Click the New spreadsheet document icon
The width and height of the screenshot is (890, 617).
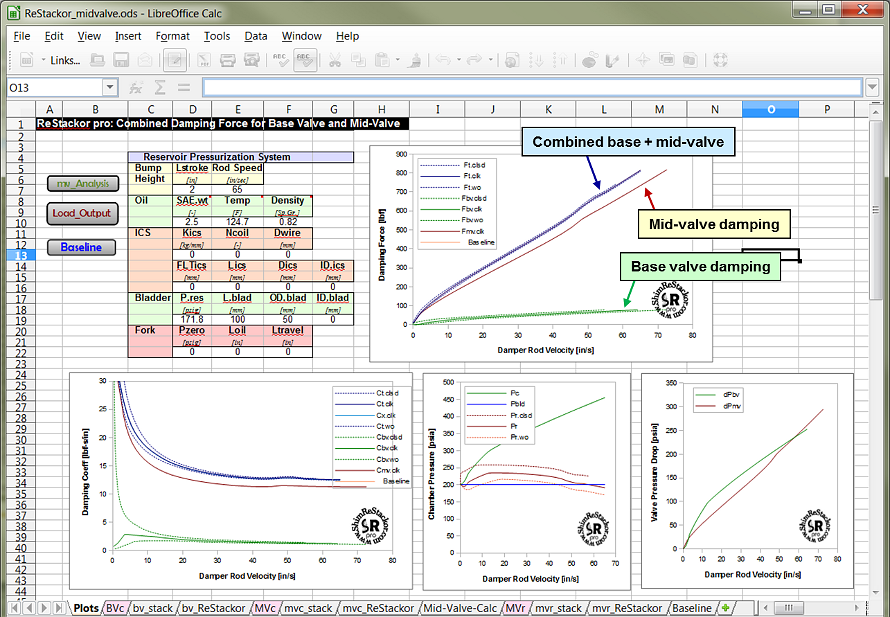click(x=26, y=60)
